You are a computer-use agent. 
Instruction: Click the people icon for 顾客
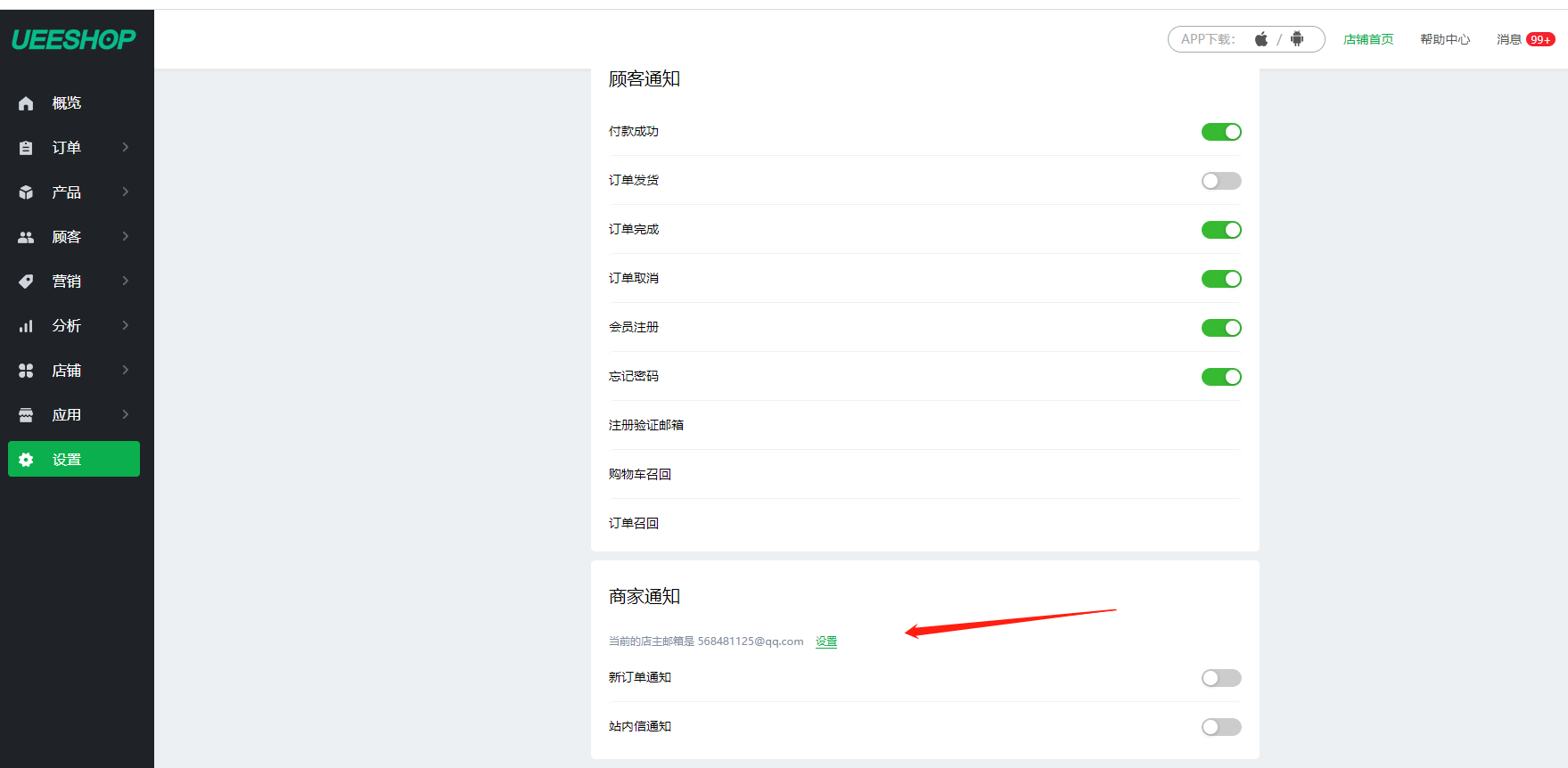click(26, 237)
